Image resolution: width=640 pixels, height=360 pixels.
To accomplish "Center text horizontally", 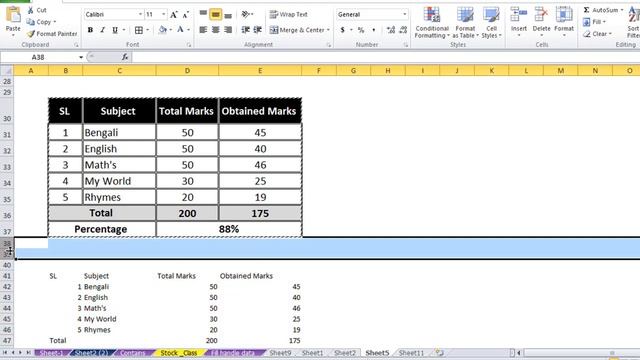I will tap(216, 30).
